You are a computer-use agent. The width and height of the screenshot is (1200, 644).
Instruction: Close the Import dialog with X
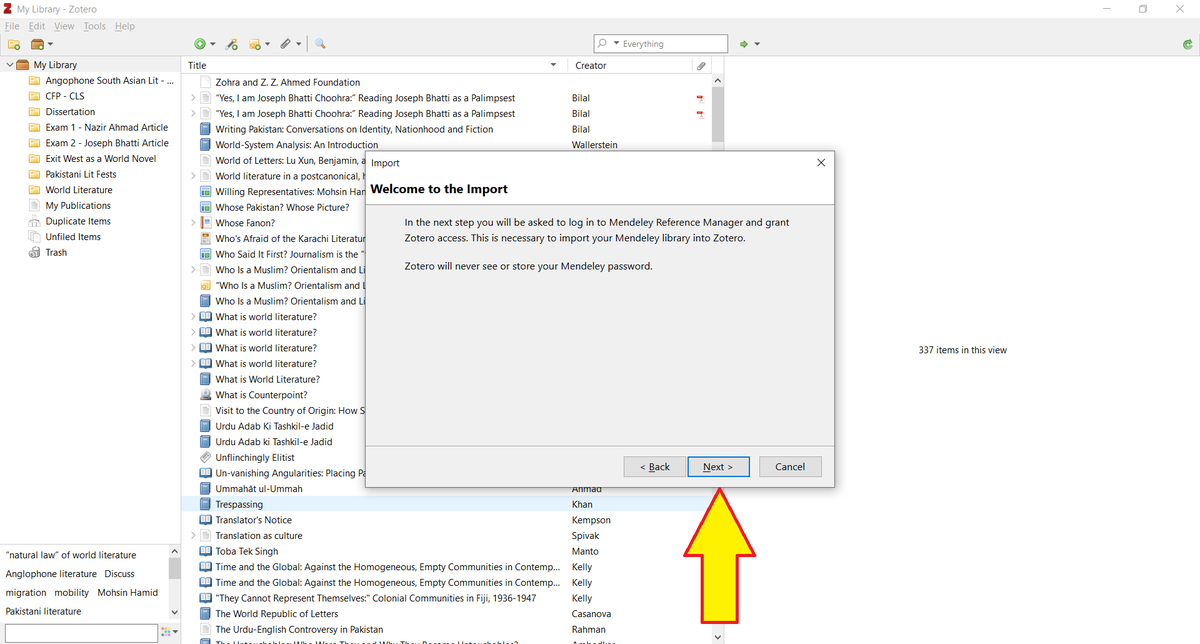[x=821, y=162]
